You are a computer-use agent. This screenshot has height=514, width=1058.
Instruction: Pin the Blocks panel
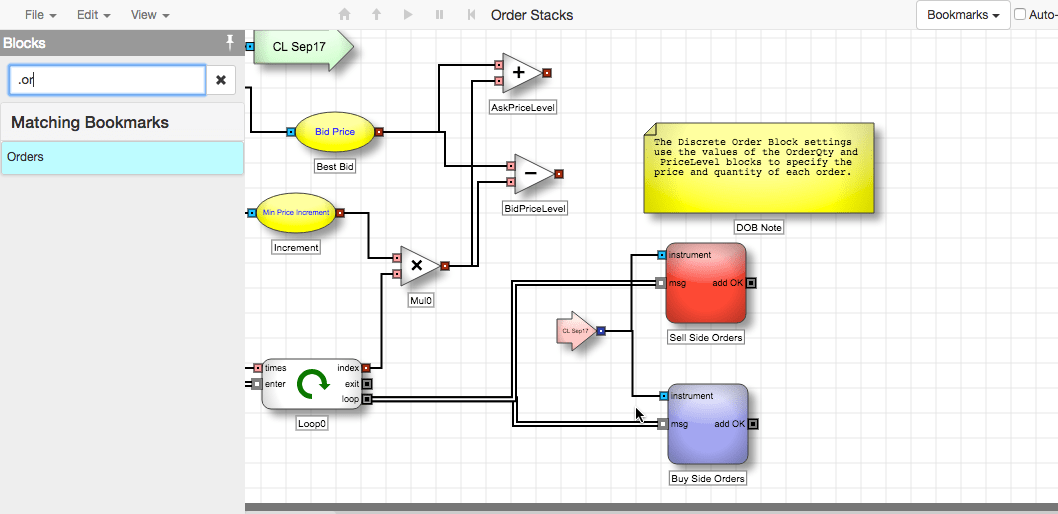[x=230, y=43]
